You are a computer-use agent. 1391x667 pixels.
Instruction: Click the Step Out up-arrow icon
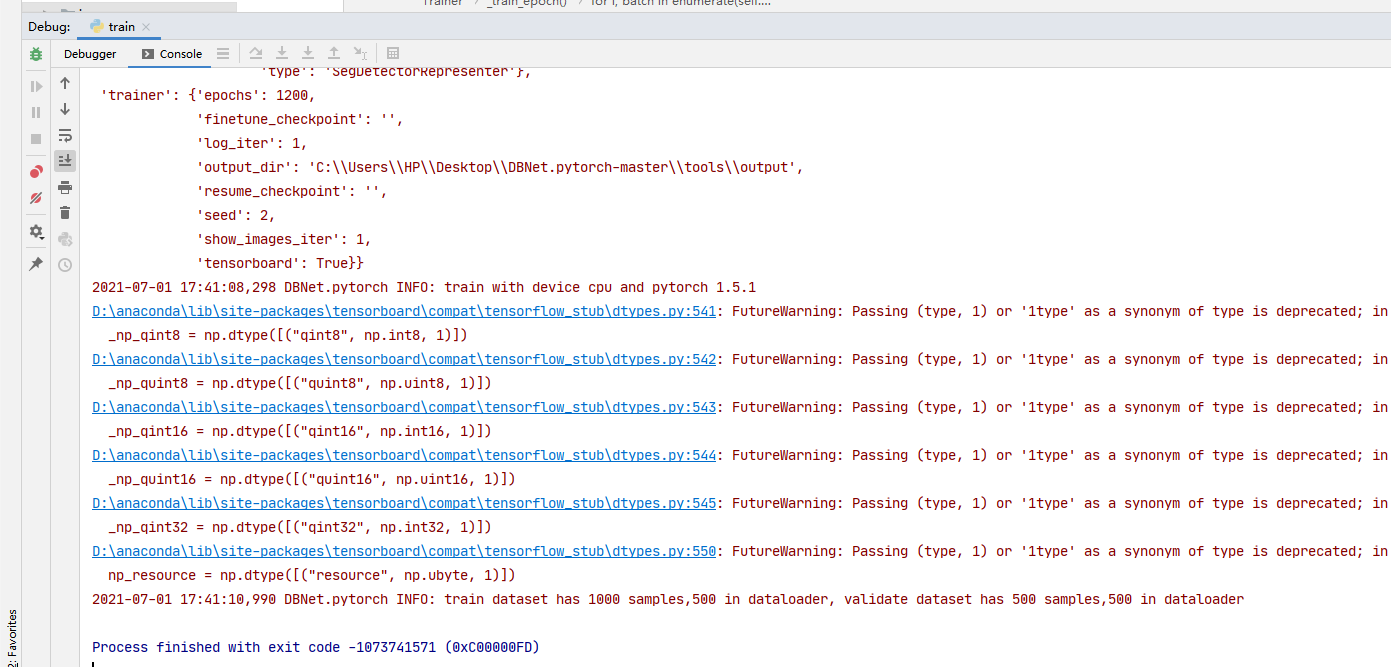pos(334,54)
